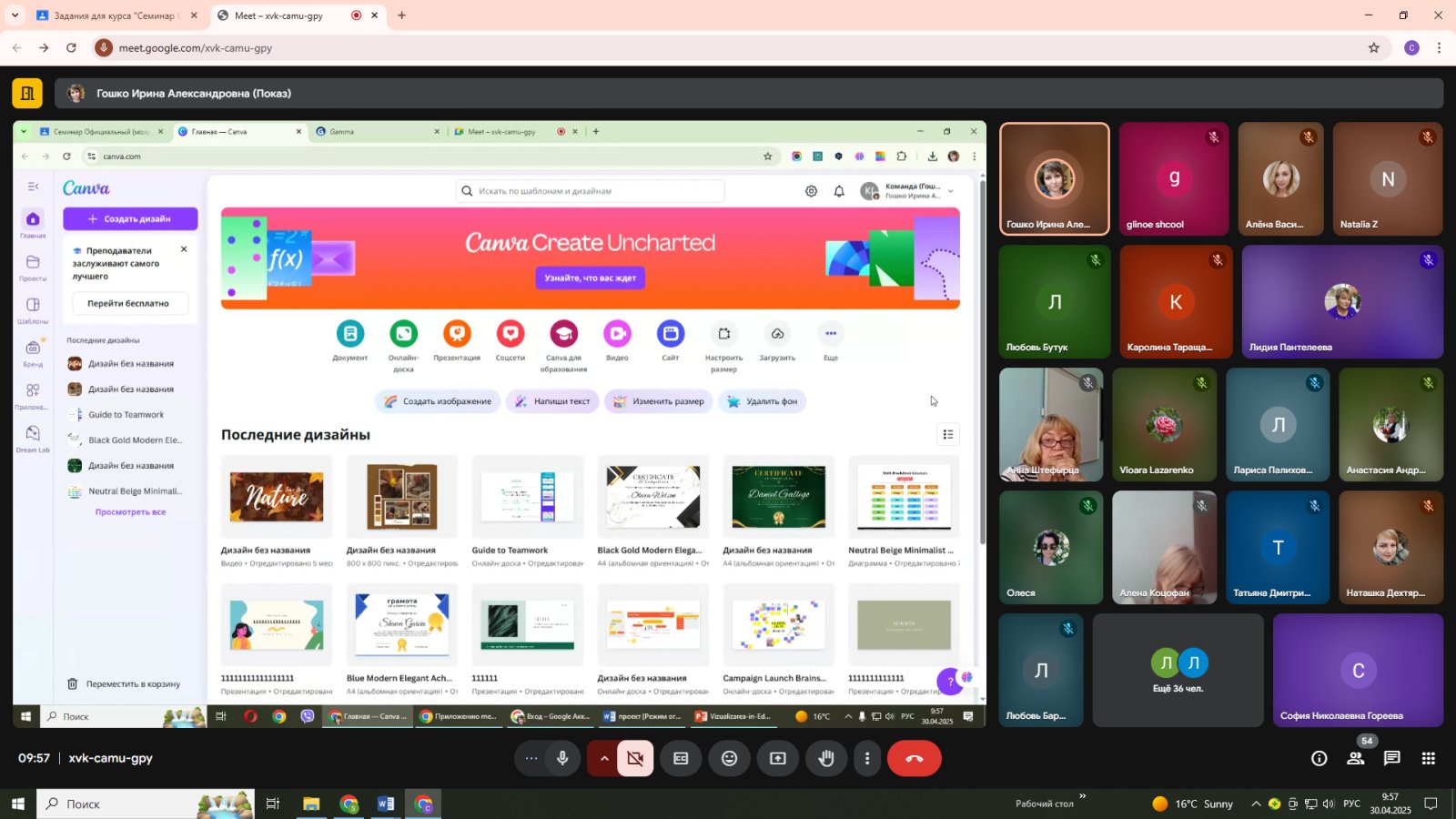
Task: Mute the microphone in Meet controls
Action: click(562, 758)
